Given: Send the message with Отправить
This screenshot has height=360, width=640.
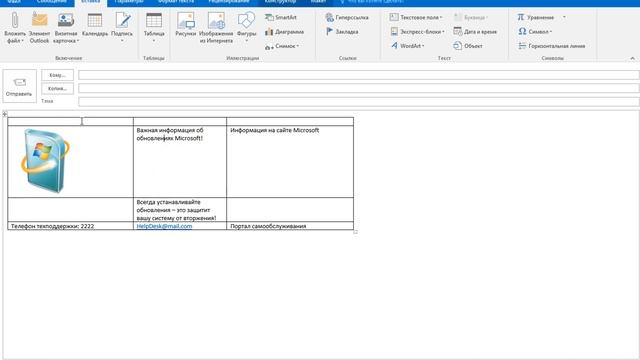Looking at the screenshot, I should (x=19, y=86).
